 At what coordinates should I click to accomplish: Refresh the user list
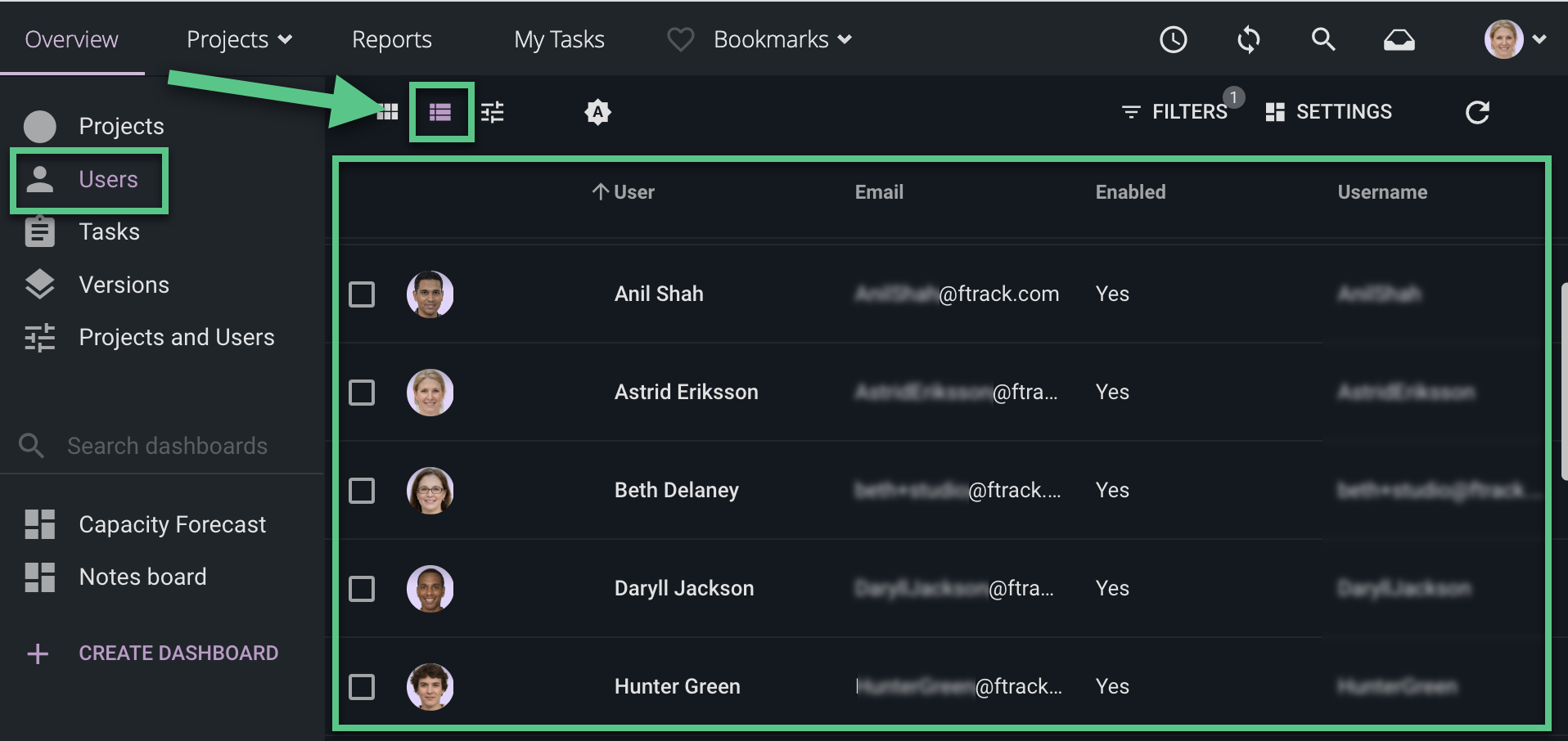coord(1477,112)
